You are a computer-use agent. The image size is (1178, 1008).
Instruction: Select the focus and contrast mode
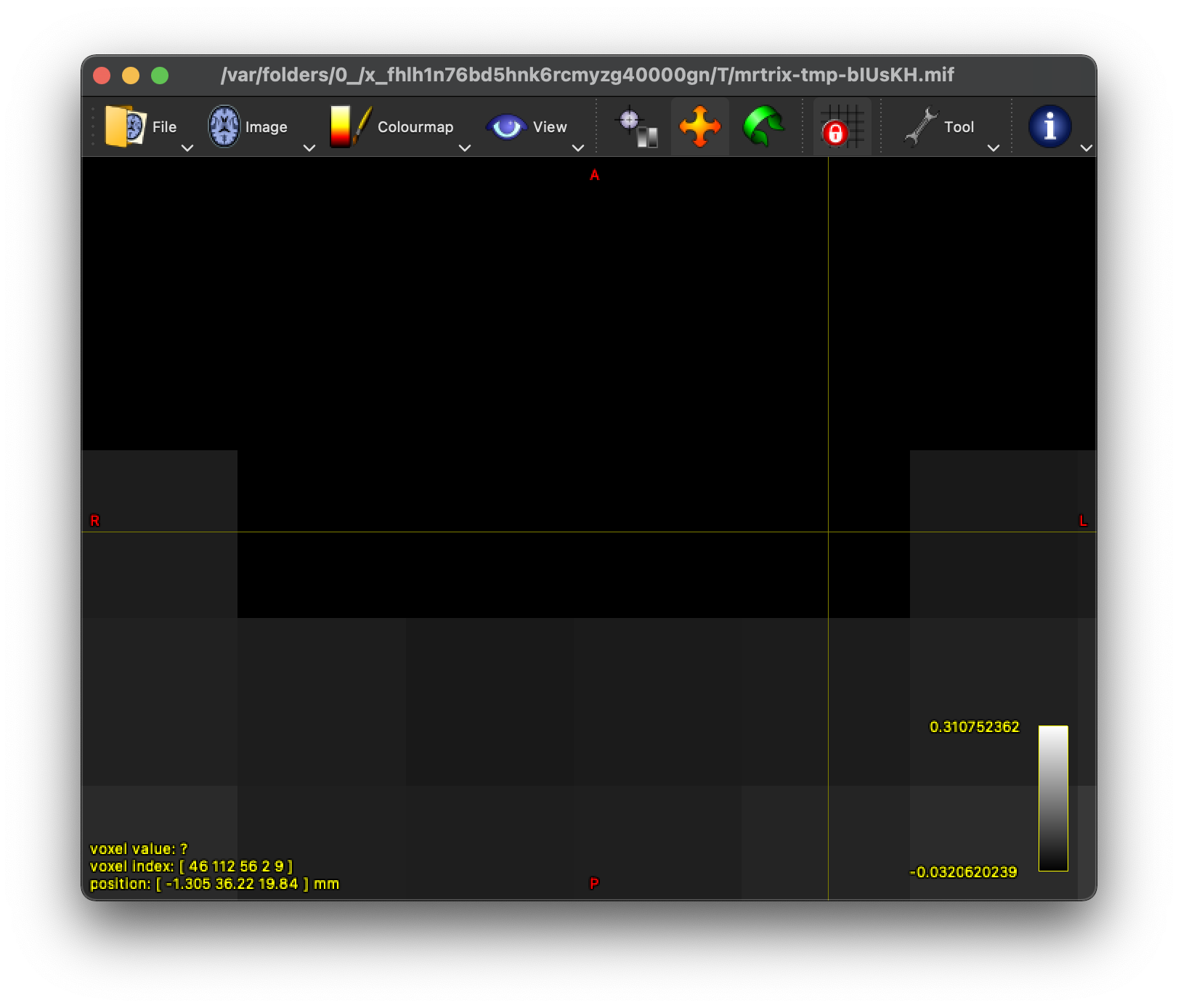click(635, 125)
